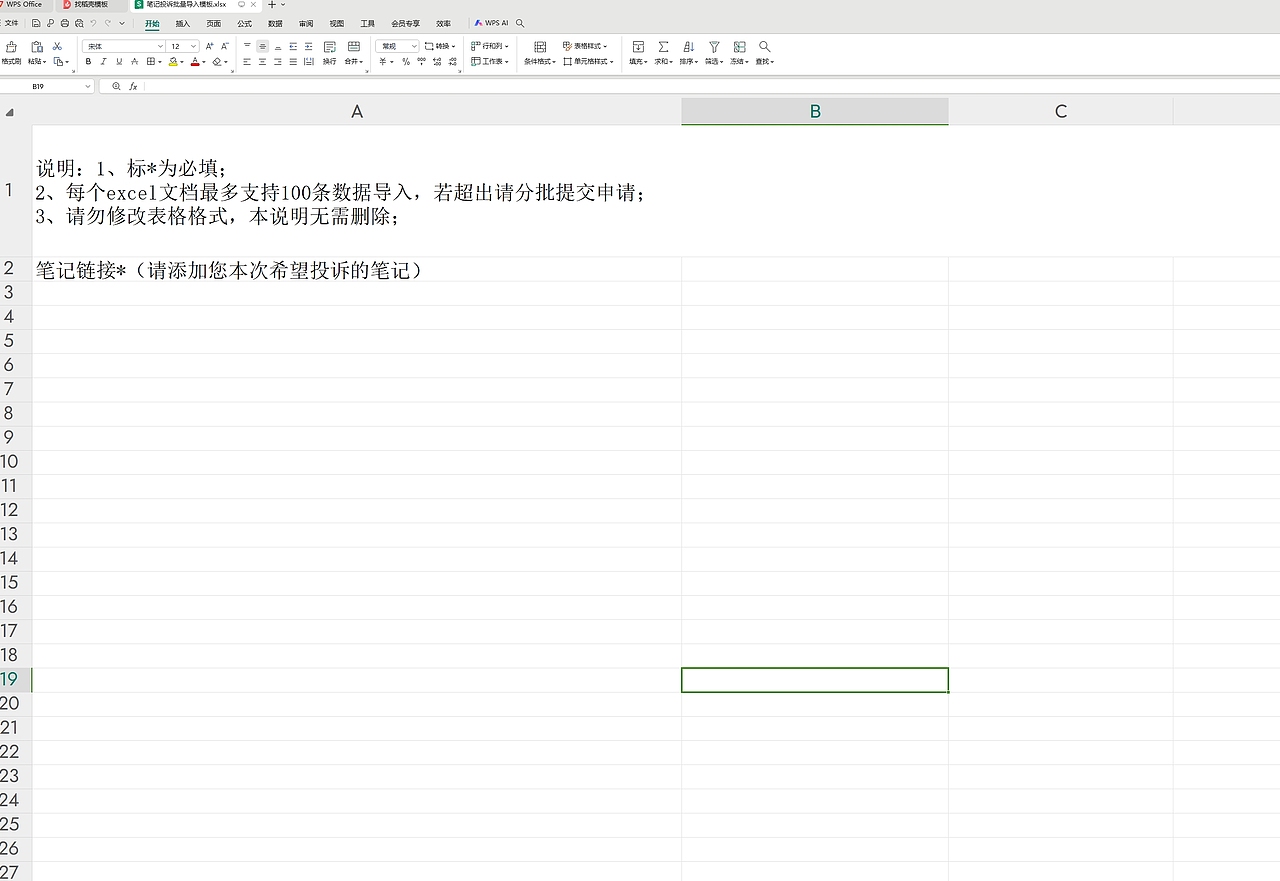Image resolution: width=1280 pixels, height=881 pixels.
Task: Toggle Italic formatting
Action: click(103, 62)
